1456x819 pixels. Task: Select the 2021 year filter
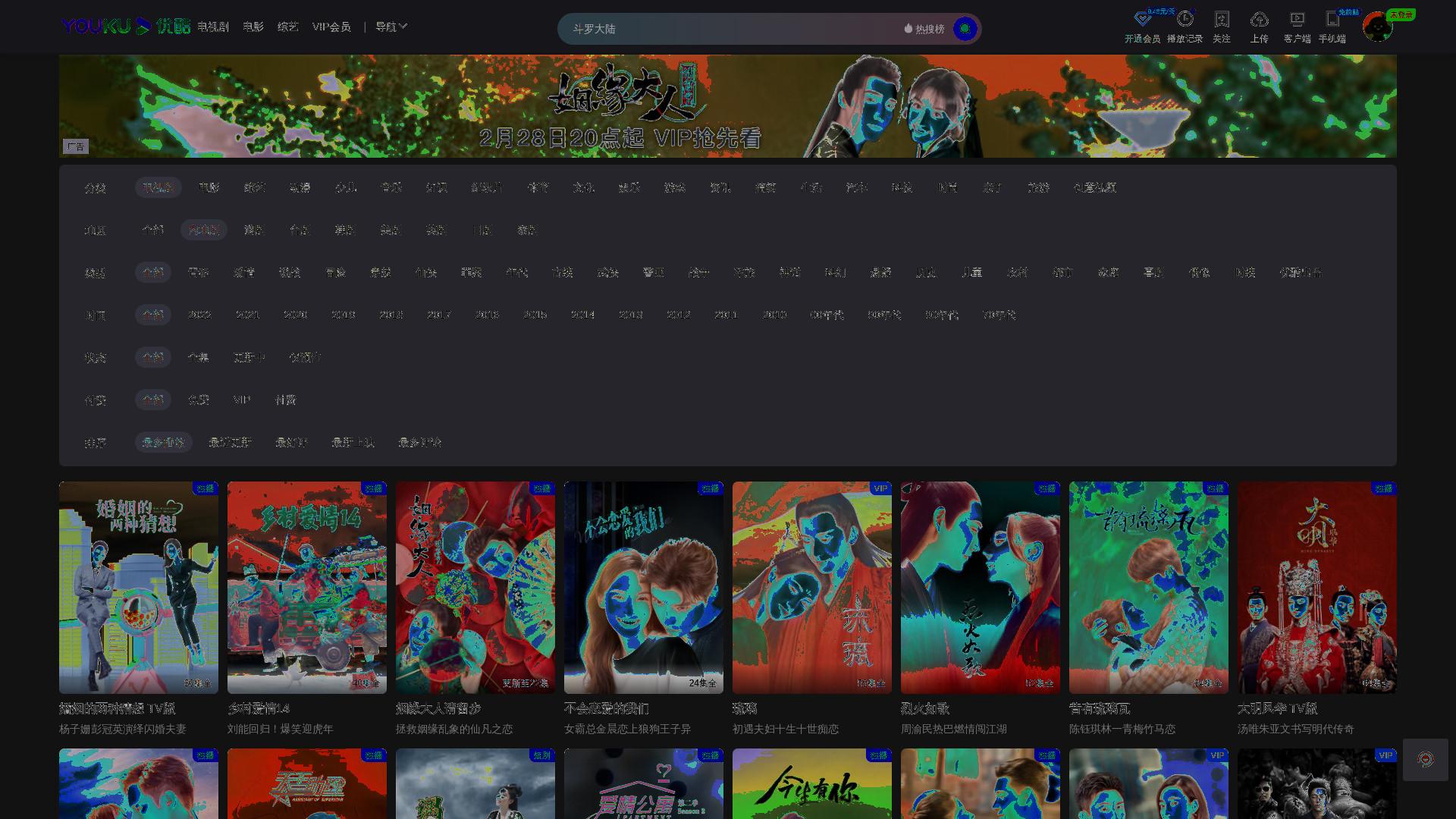247,315
